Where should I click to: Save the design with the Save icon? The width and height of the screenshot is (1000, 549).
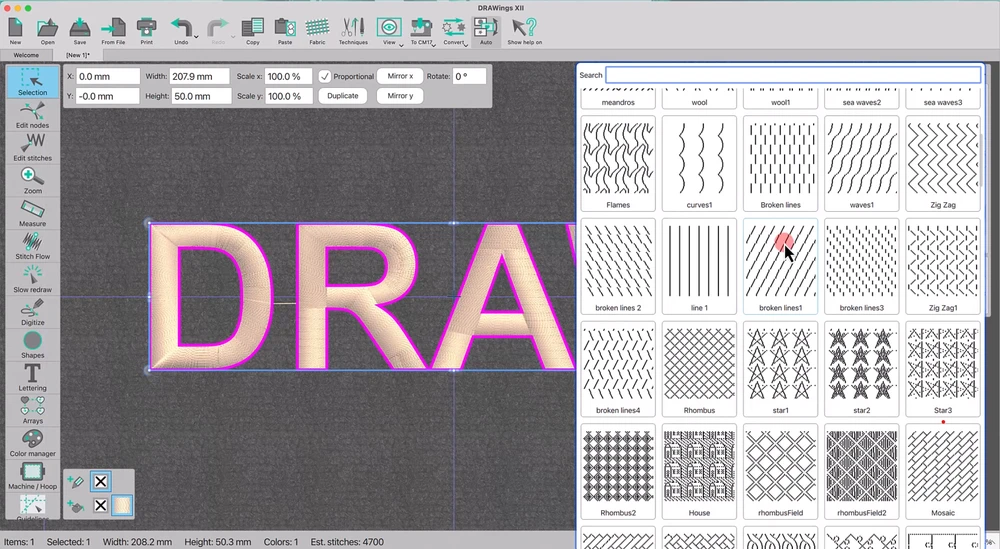click(x=80, y=29)
